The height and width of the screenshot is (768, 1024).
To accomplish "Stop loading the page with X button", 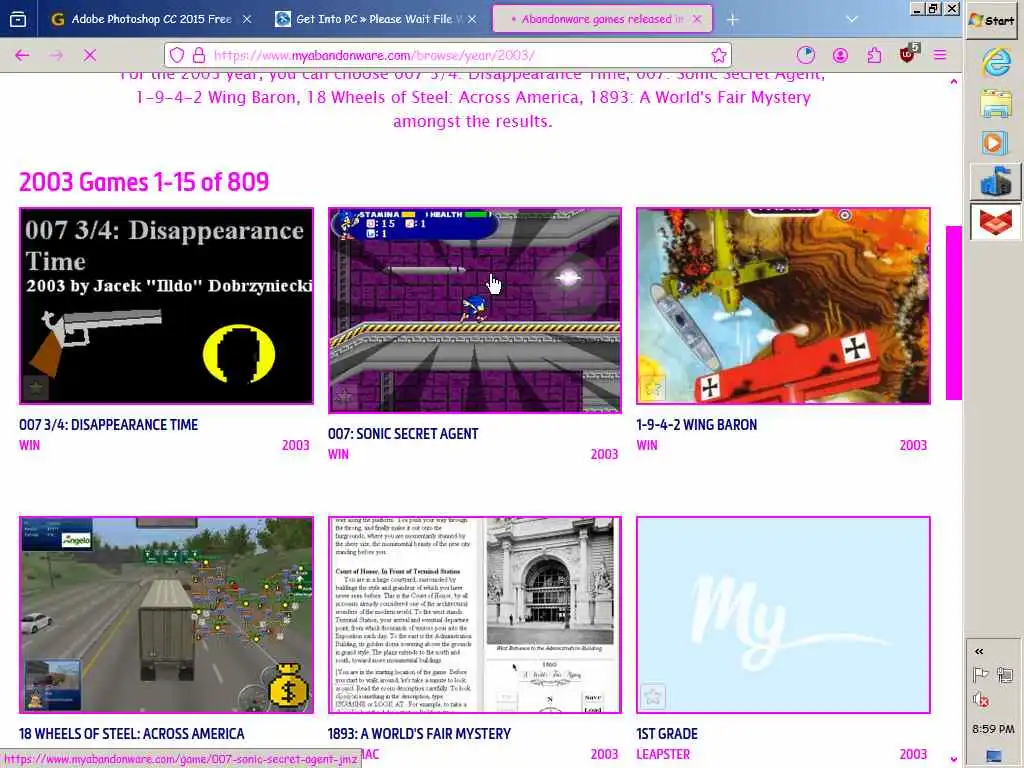I will [90, 56].
